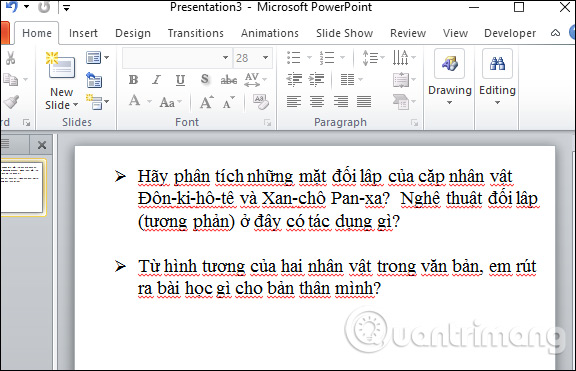Open Character Spacing AV menu
Image resolution: width=576 pixels, height=371 pixels.
pyautogui.click(x=256, y=80)
